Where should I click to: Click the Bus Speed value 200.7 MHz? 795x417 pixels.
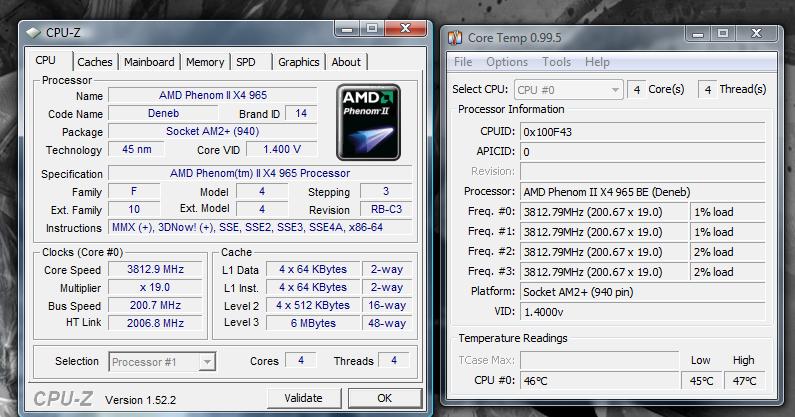coord(155,305)
